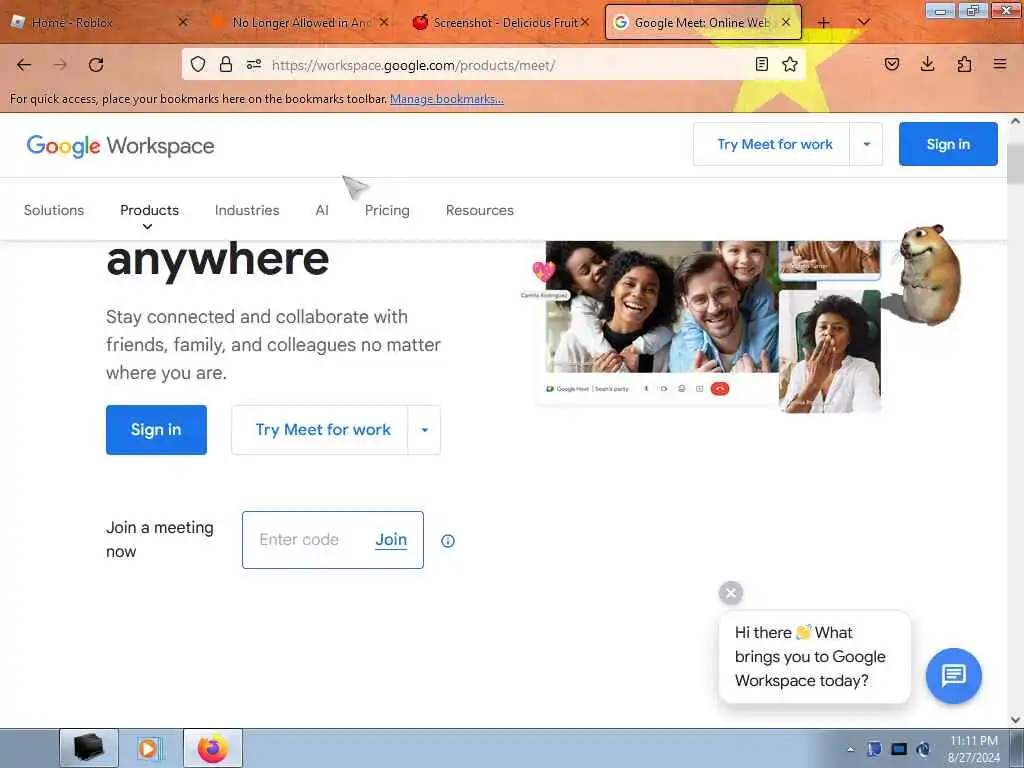Image resolution: width=1024 pixels, height=768 pixels.
Task: List all tabs with the chevron button
Action: [x=863, y=22]
